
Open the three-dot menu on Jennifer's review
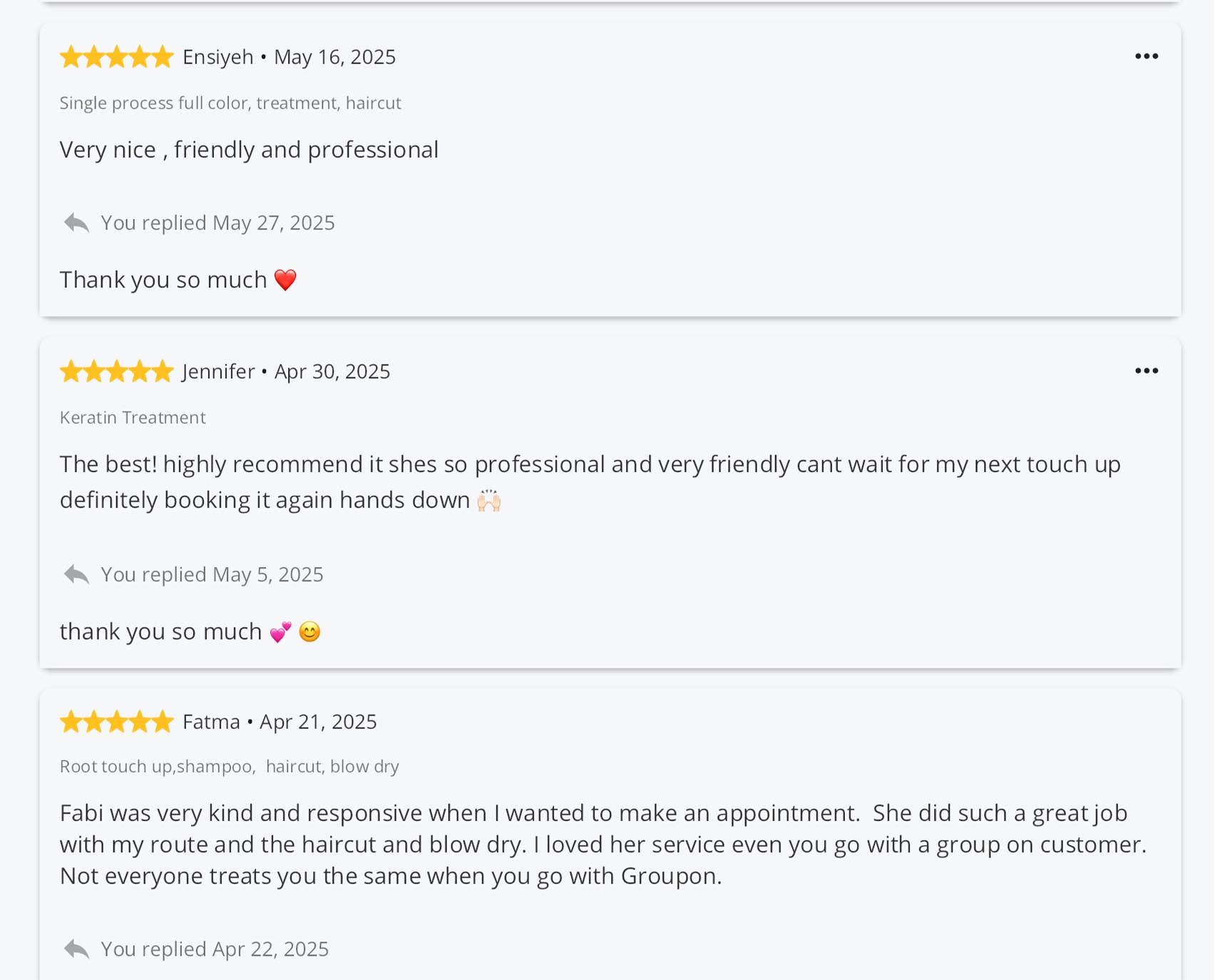[x=1146, y=371]
